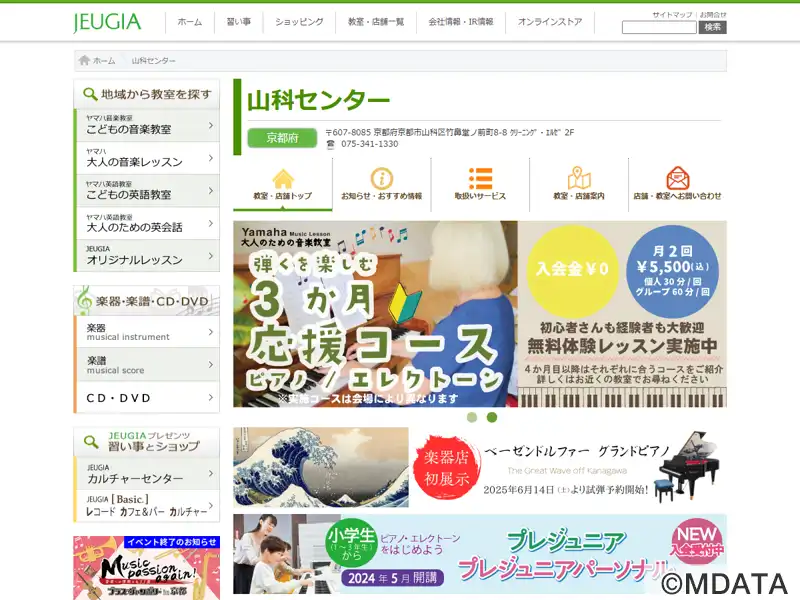The width and height of the screenshot is (800, 600).
Task: Open the ベーゼンドルファー グランドピアノ banner
Action: [x=480, y=467]
